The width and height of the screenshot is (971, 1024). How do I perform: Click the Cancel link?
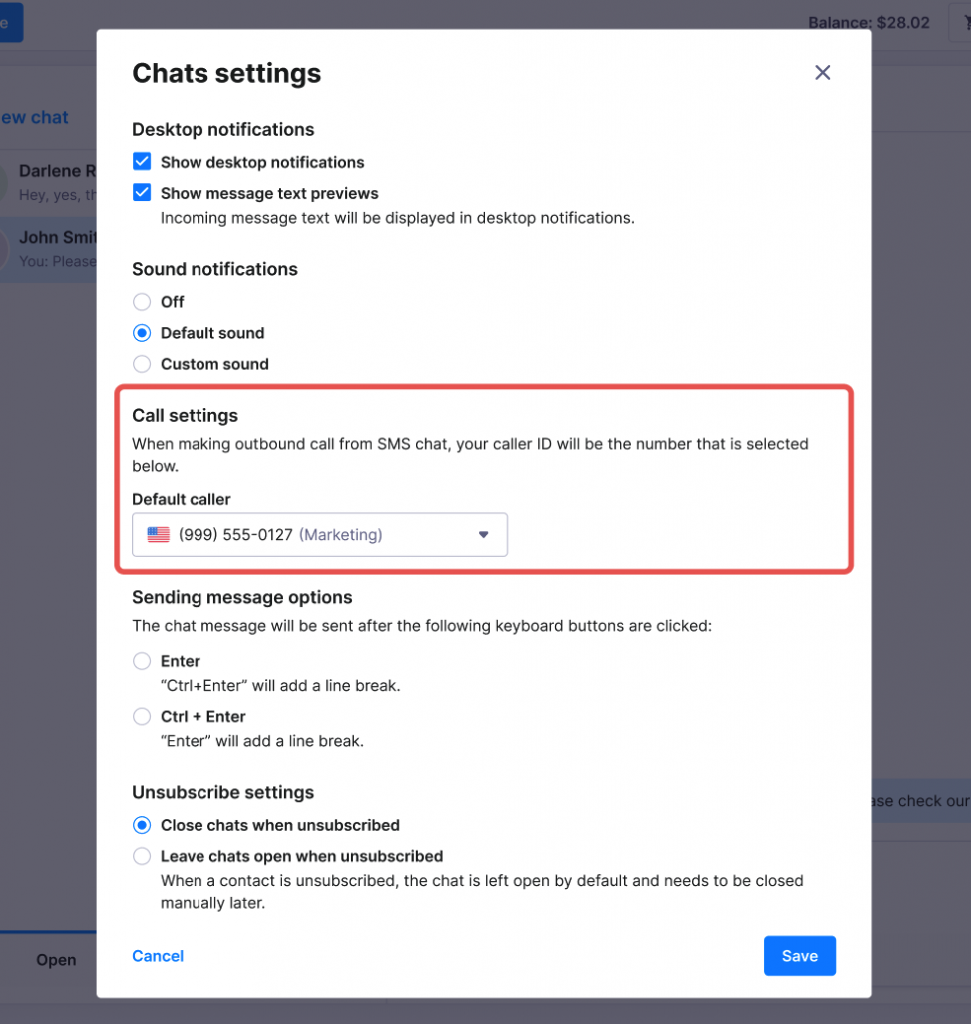click(x=158, y=956)
